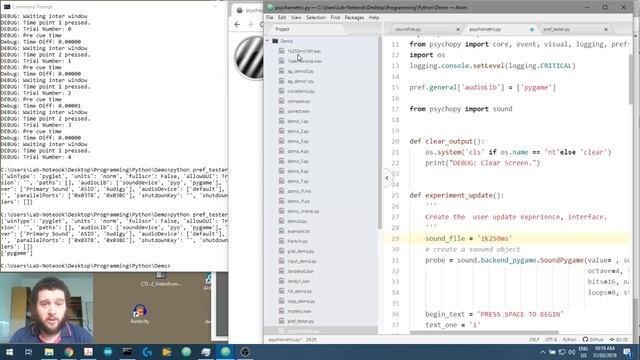Click the 'PRESS SPACE TO BEGIN' string
The height and width of the screenshot is (360, 640).
(x=520, y=314)
